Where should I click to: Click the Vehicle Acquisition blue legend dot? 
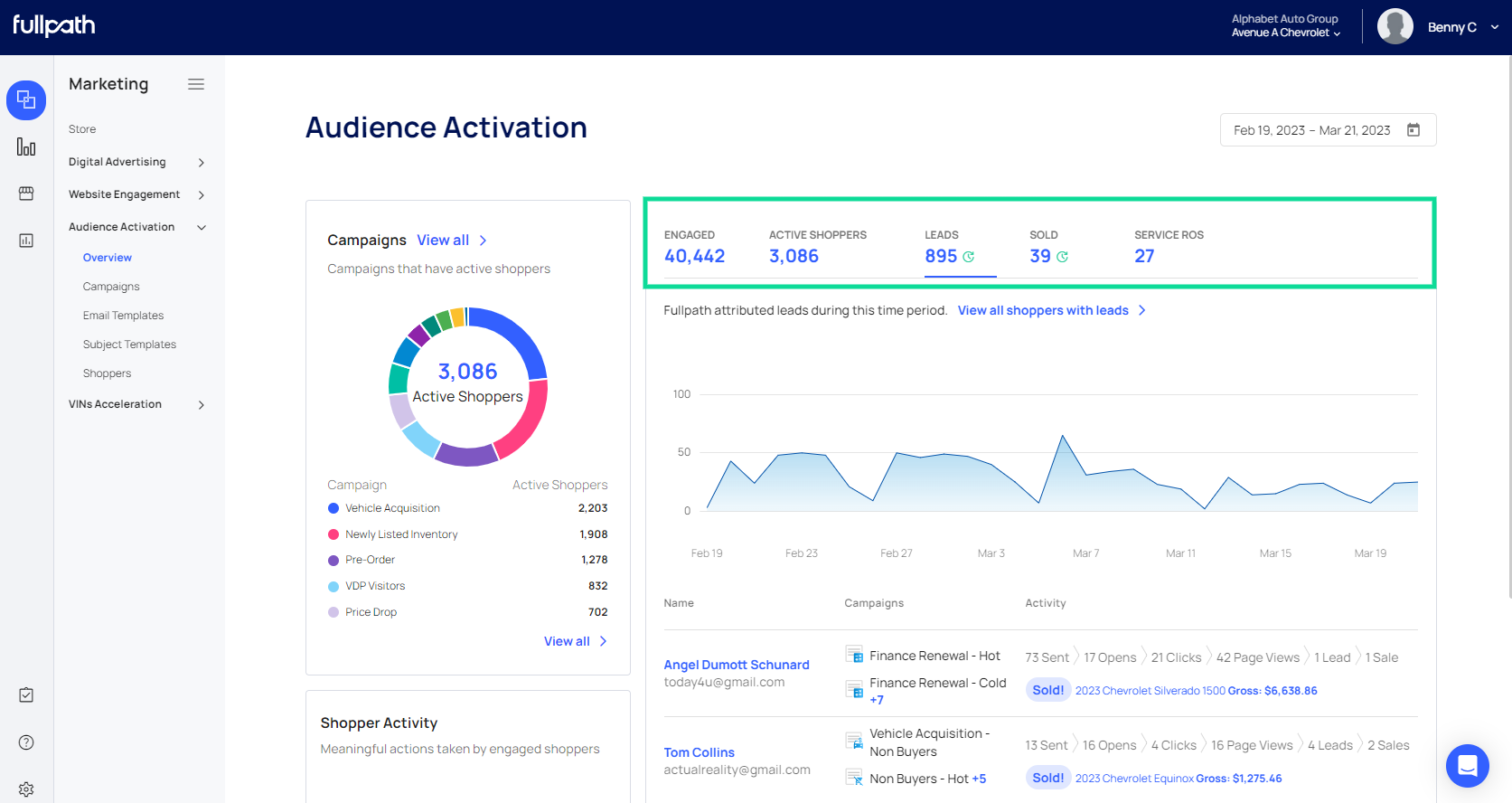[x=333, y=508]
